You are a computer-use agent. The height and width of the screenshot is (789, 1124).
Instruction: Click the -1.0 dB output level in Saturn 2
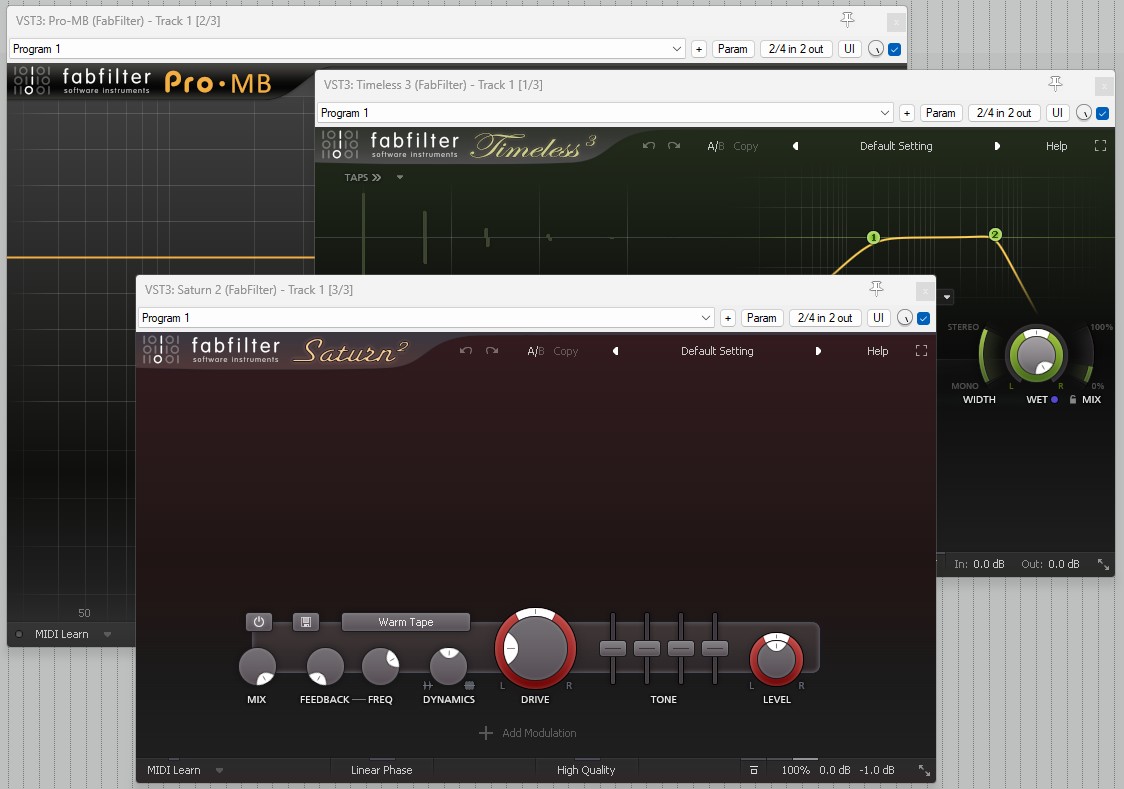point(876,770)
